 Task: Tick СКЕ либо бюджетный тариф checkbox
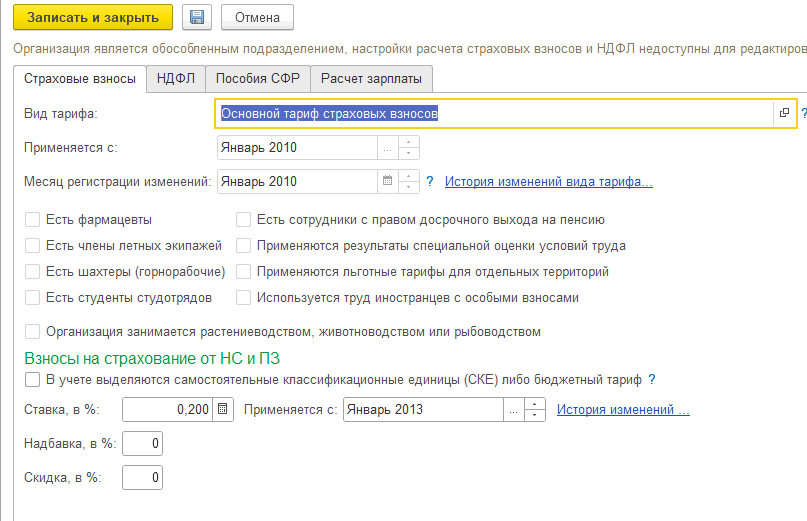pyautogui.click(x=32, y=379)
